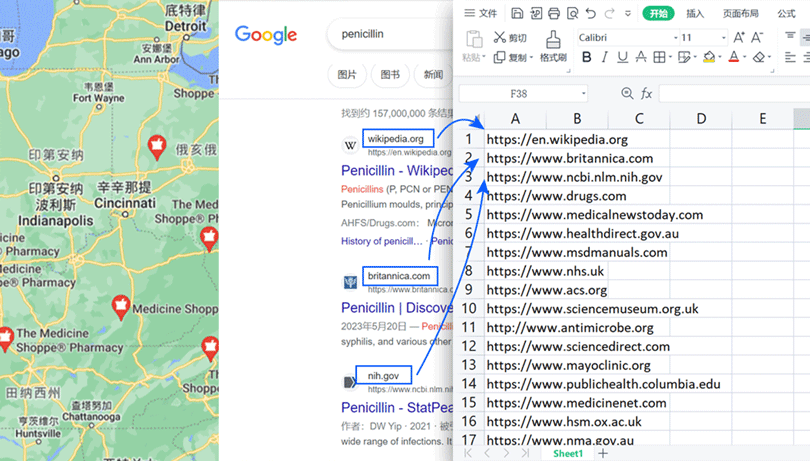The image size is (810, 461).
Task: Open the 文件 menu
Action: pos(481,13)
